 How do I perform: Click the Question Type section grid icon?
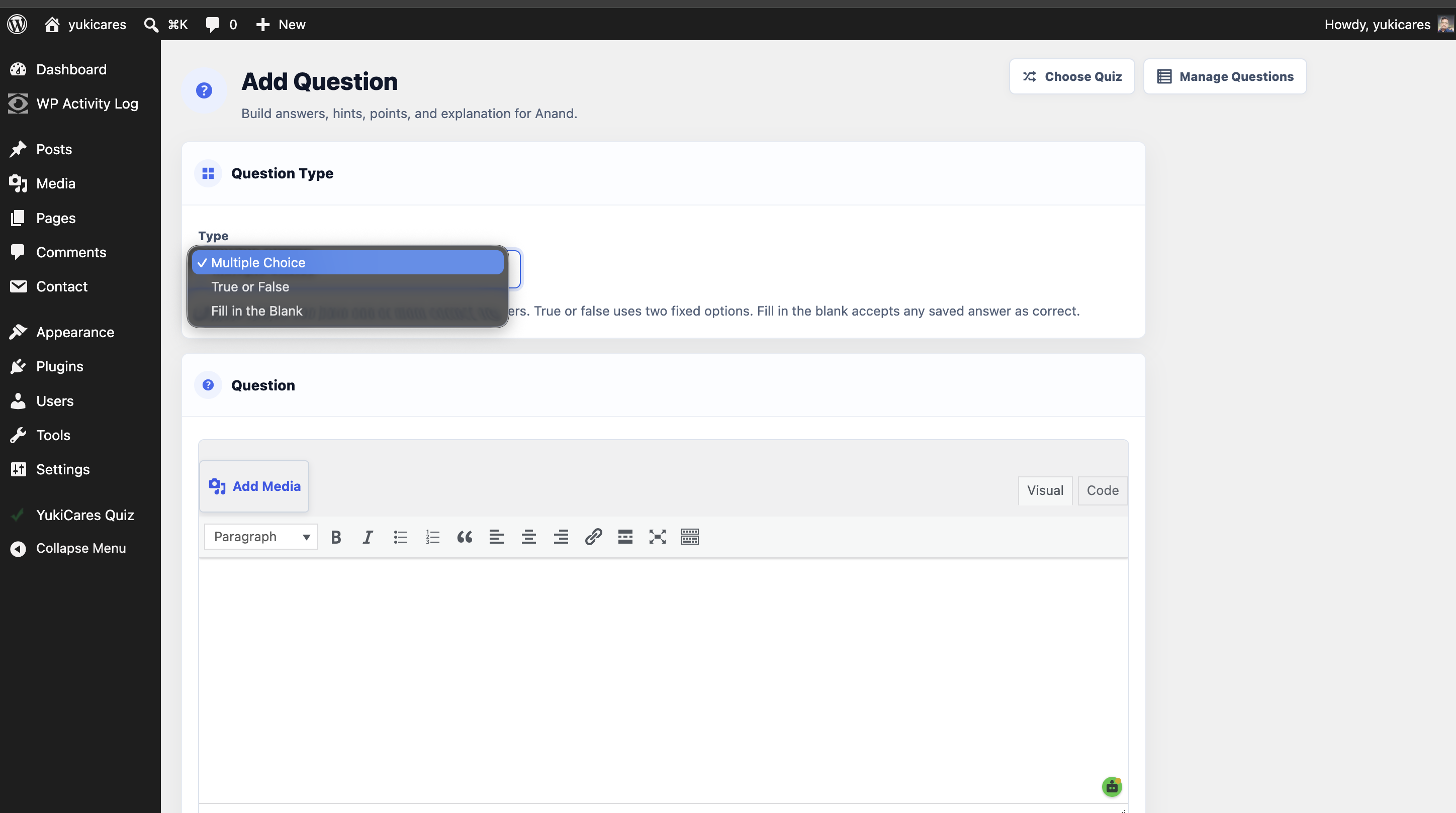tap(208, 173)
